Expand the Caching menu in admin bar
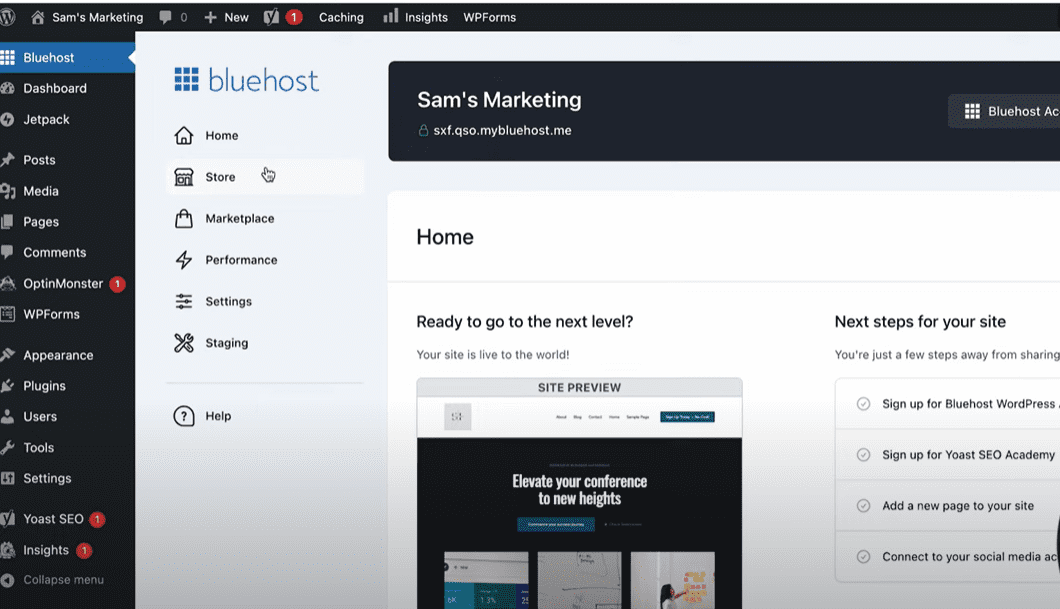Viewport: 1060px width, 609px height. tap(341, 16)
